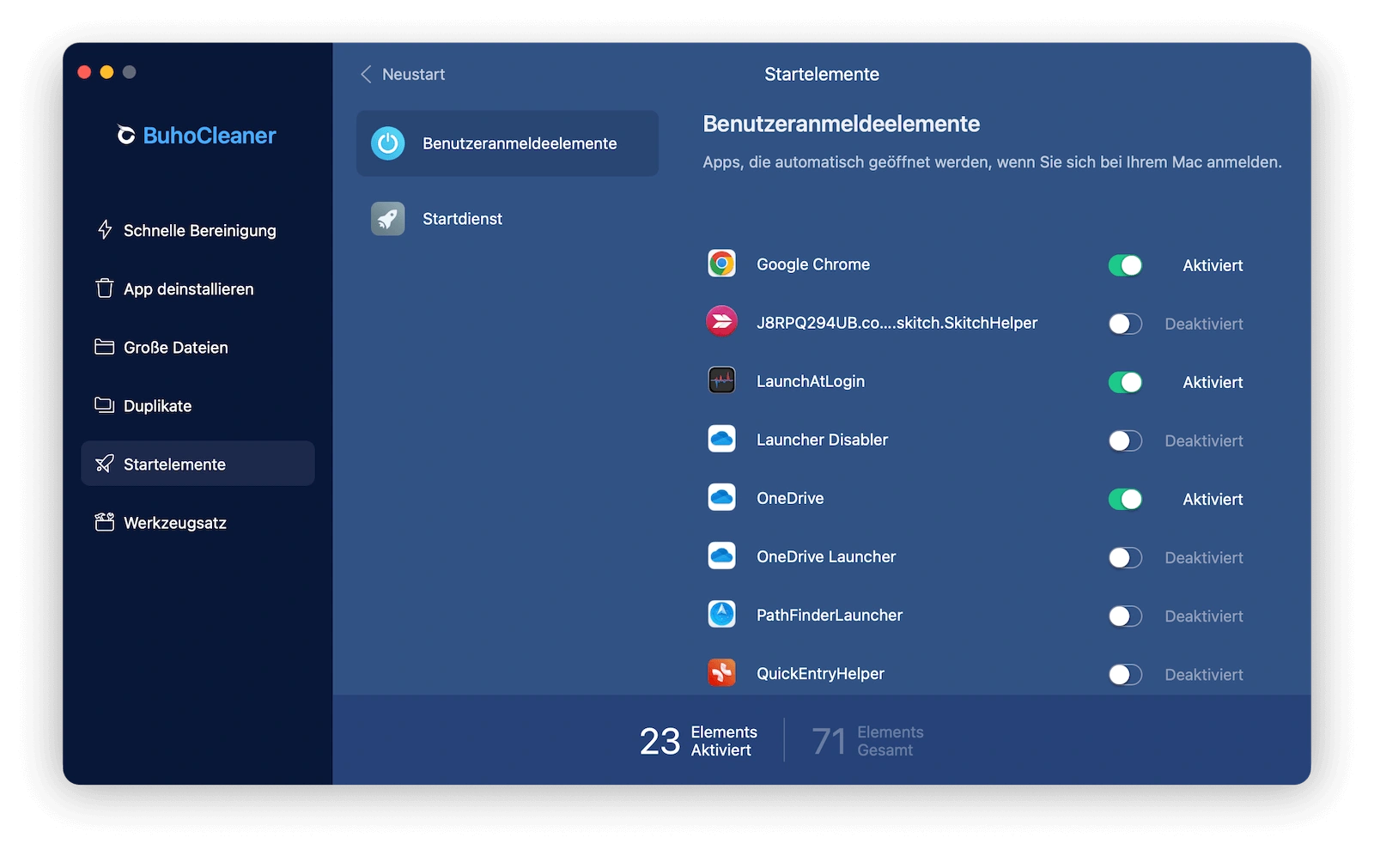Minimize the window with the yellow button
This screenshot has width=1374, height=868.
click(x=106, y=72)
